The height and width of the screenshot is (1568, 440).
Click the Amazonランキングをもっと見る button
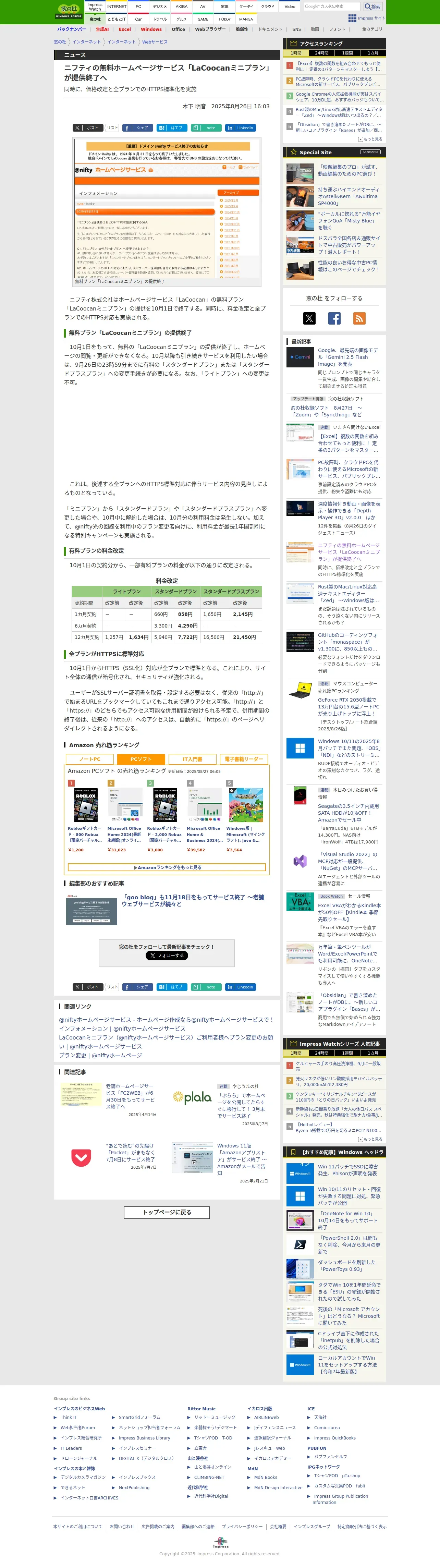[x=167, y=867]
